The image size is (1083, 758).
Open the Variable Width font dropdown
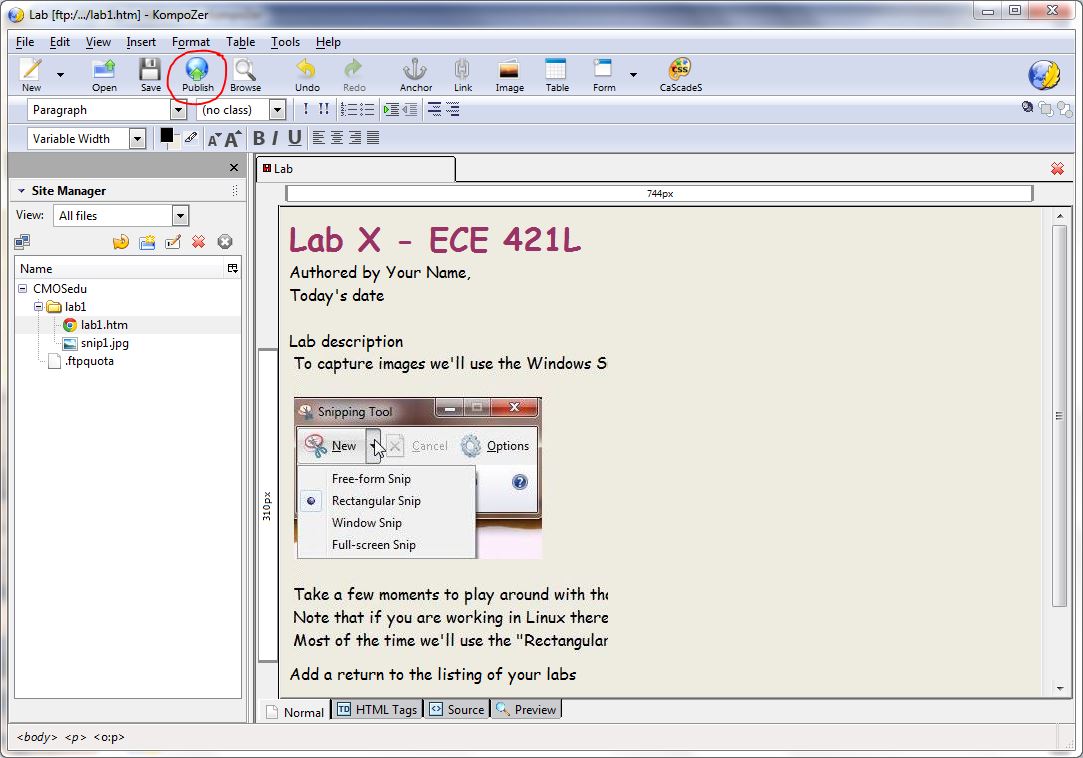click(137, 139)
